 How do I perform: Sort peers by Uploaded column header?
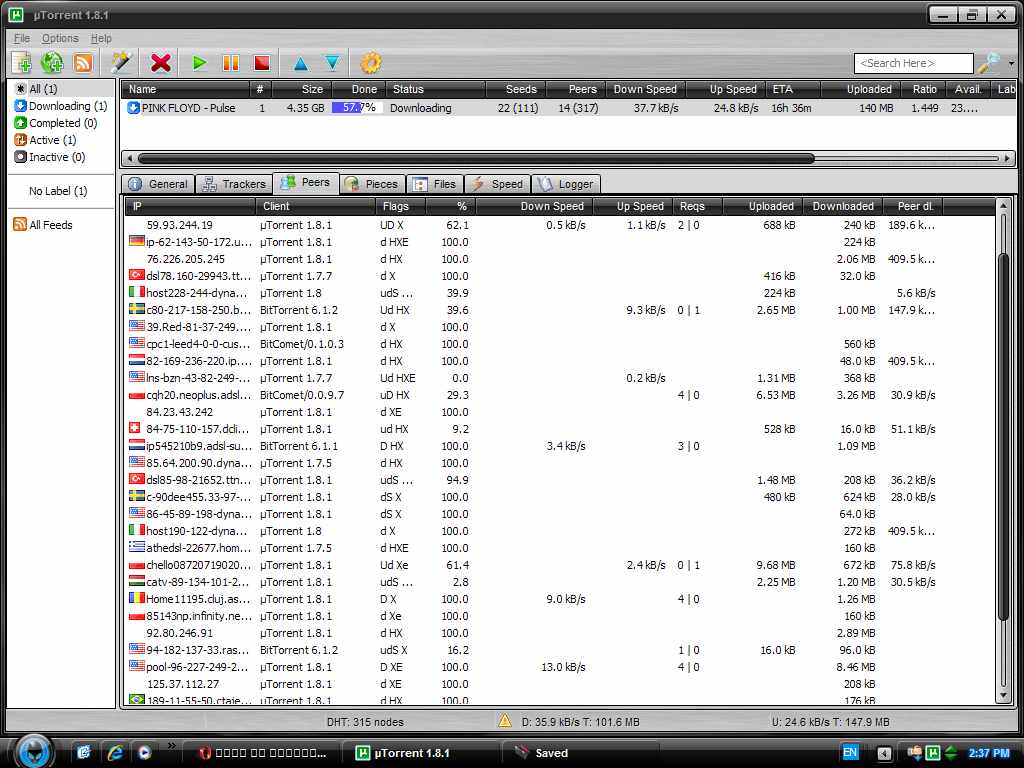(762, 206)
